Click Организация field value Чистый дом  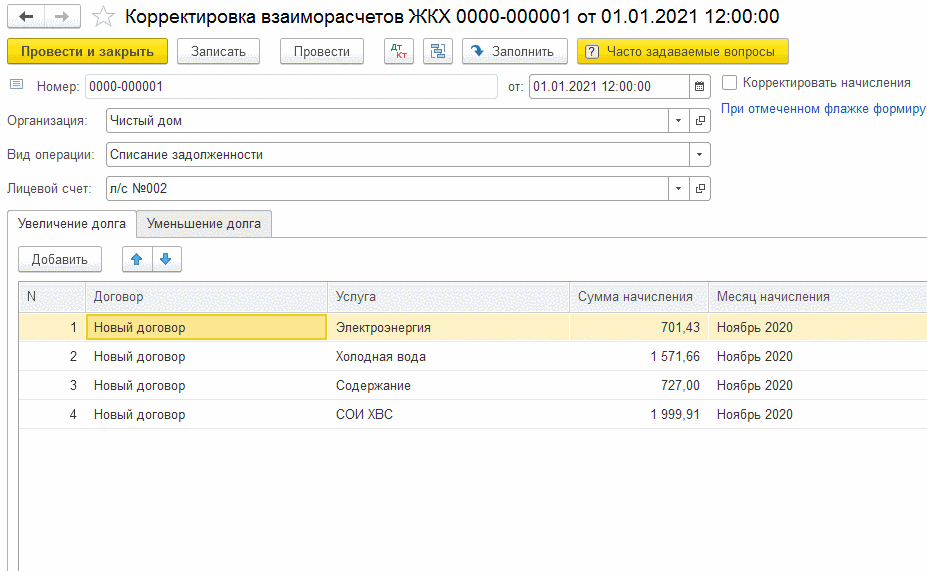(387, 121)
